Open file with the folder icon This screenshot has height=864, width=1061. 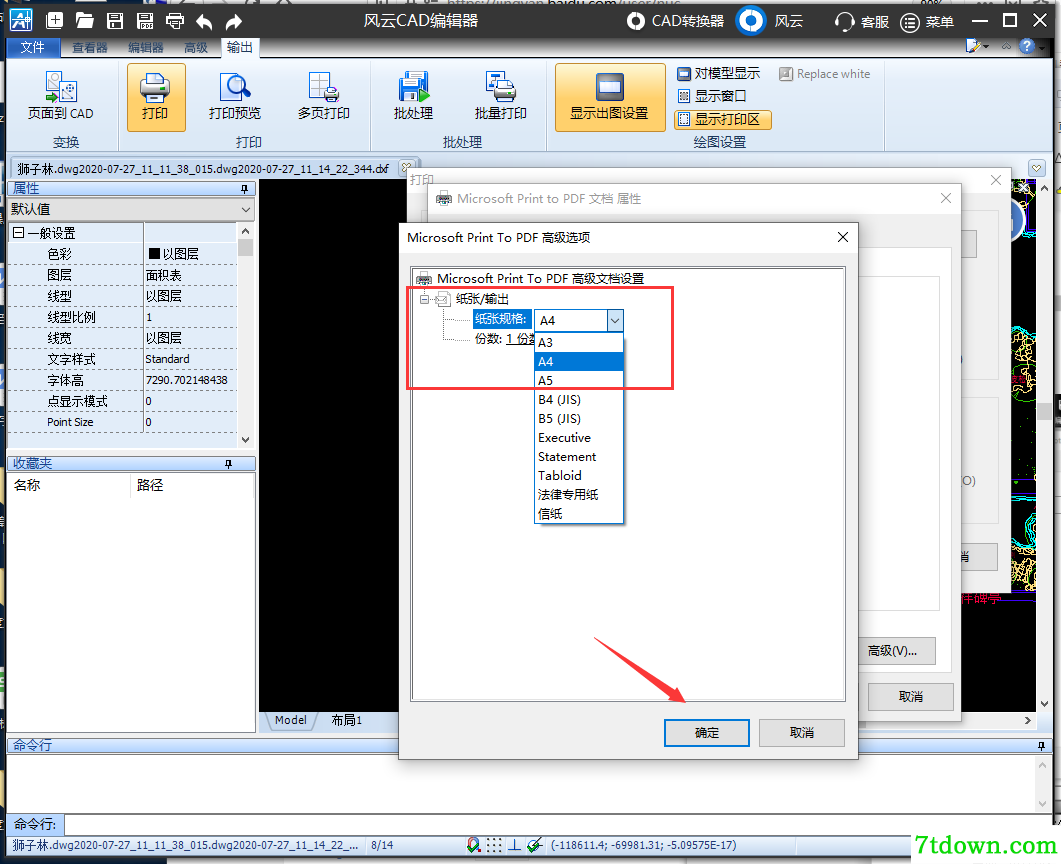tap(85, 21)
